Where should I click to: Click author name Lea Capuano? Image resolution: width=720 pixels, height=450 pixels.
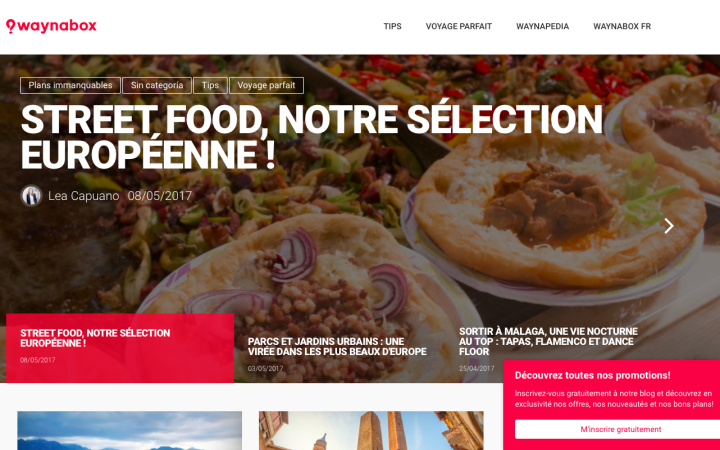click(x=84, y=196)
